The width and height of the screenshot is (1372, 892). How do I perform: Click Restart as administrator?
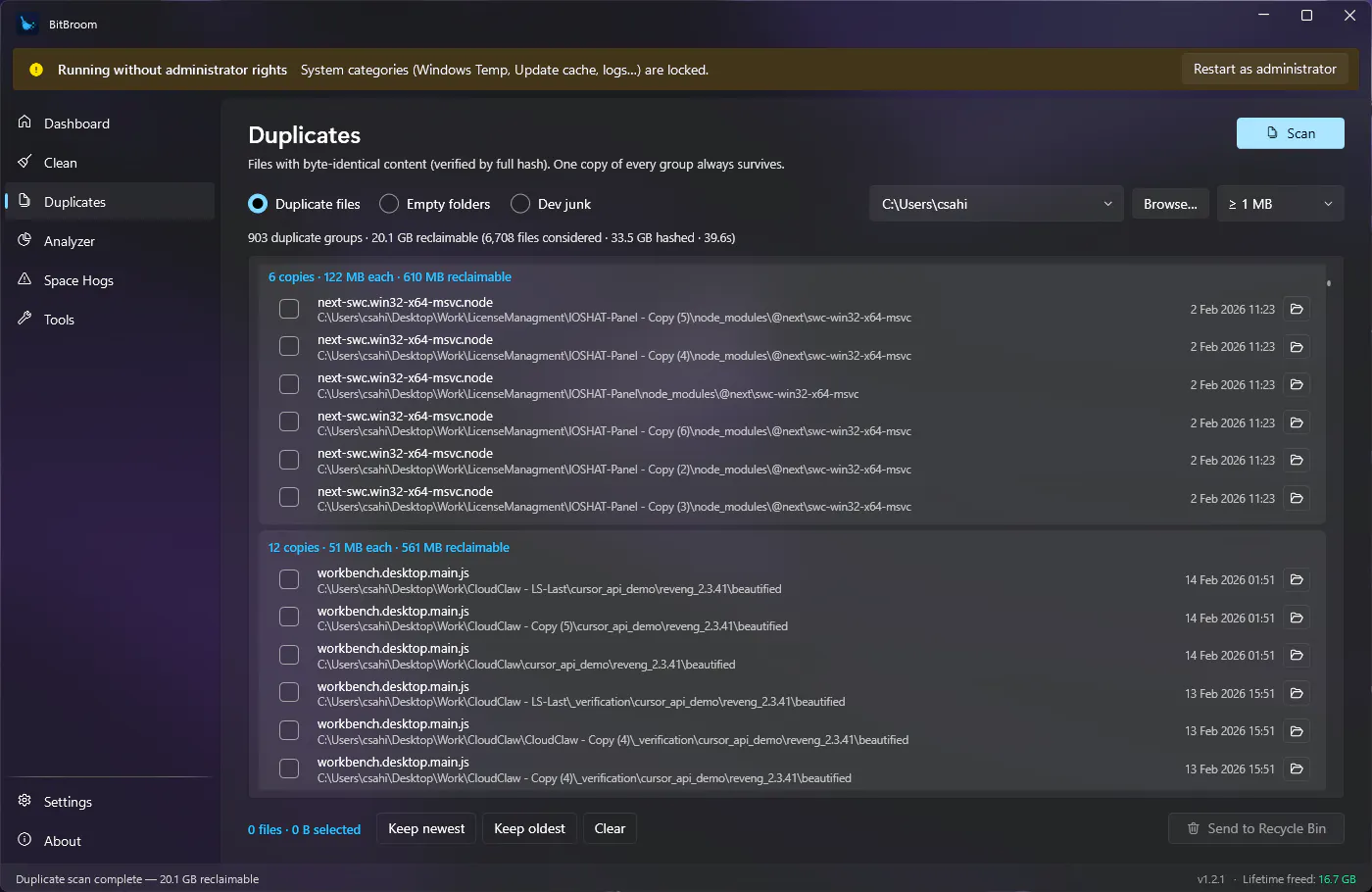pyautogui.click(x=1265, y=69)
